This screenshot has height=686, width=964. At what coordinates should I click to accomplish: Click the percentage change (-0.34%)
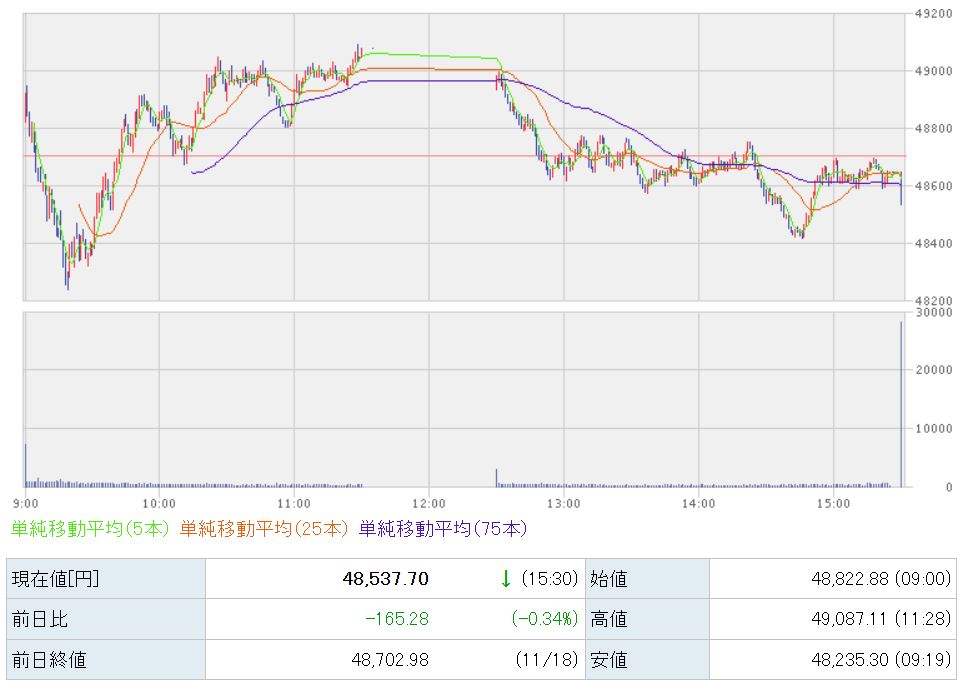(545, 619)
